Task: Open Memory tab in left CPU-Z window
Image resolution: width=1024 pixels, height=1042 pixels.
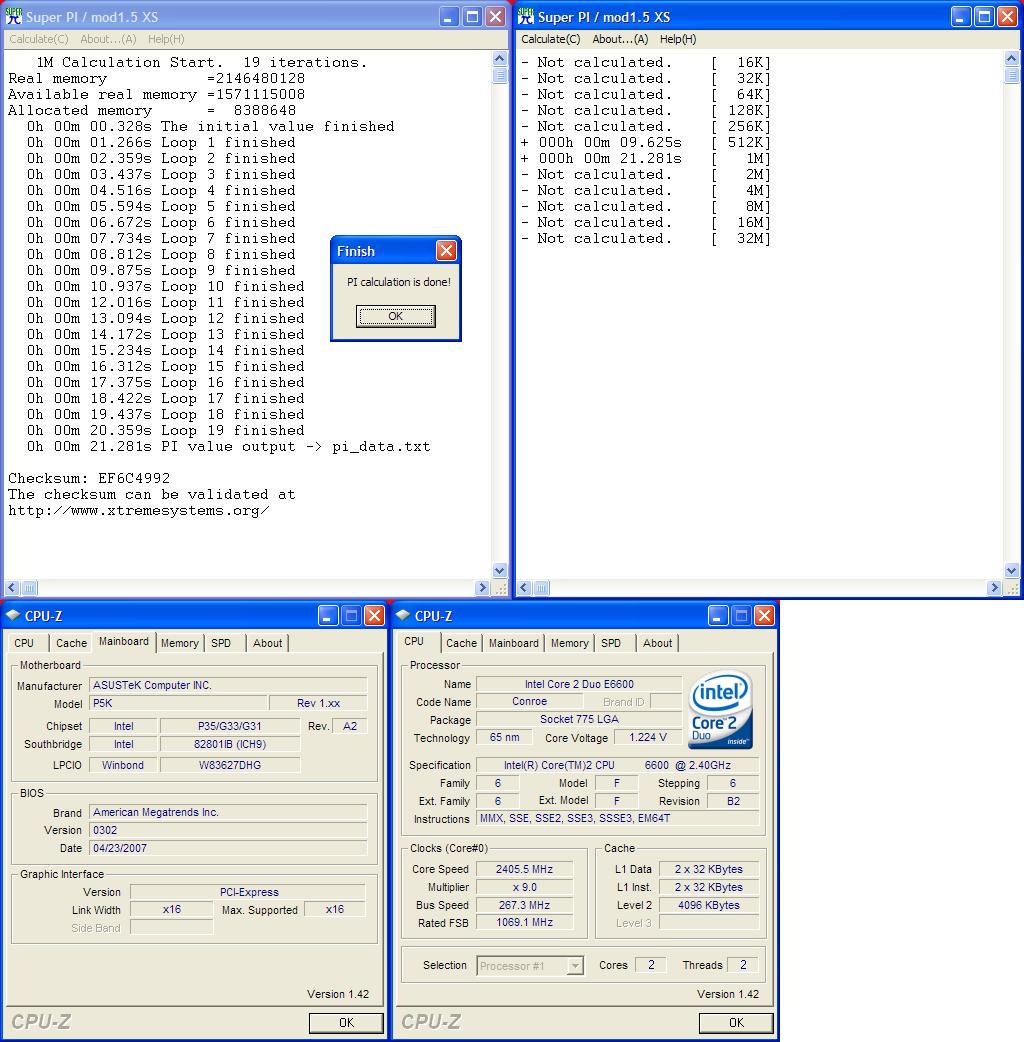Action: click(179, 643)
